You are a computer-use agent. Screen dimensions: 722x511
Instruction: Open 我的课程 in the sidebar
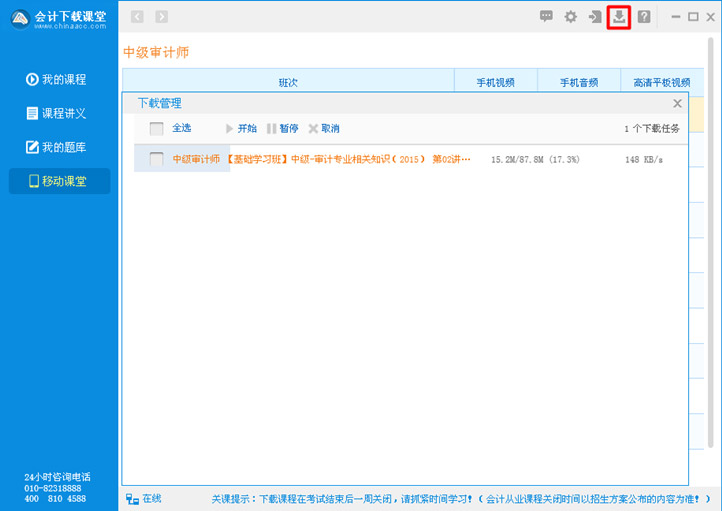click(59, 79)
